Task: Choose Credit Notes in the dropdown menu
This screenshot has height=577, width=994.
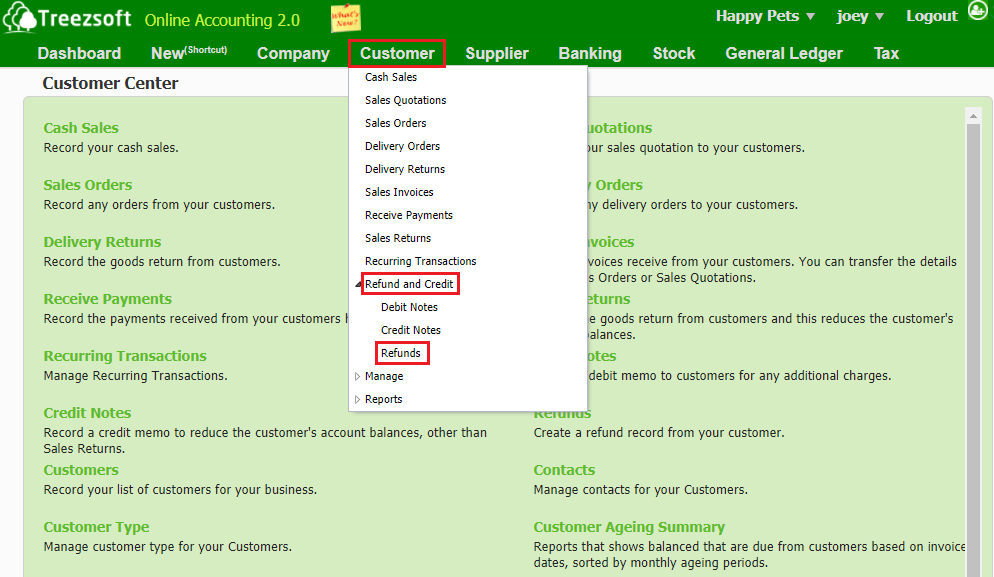Action: [410, 330]
